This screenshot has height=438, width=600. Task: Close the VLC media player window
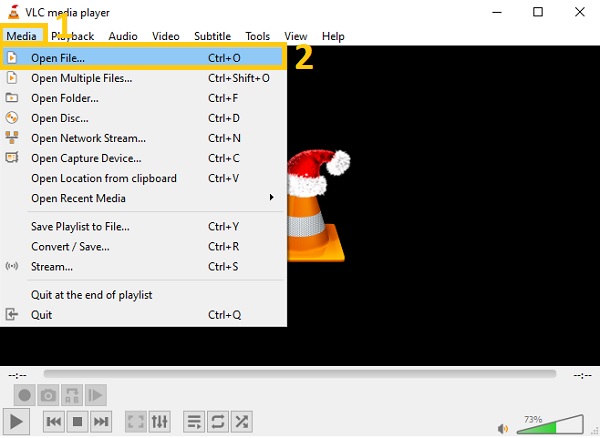580,12
